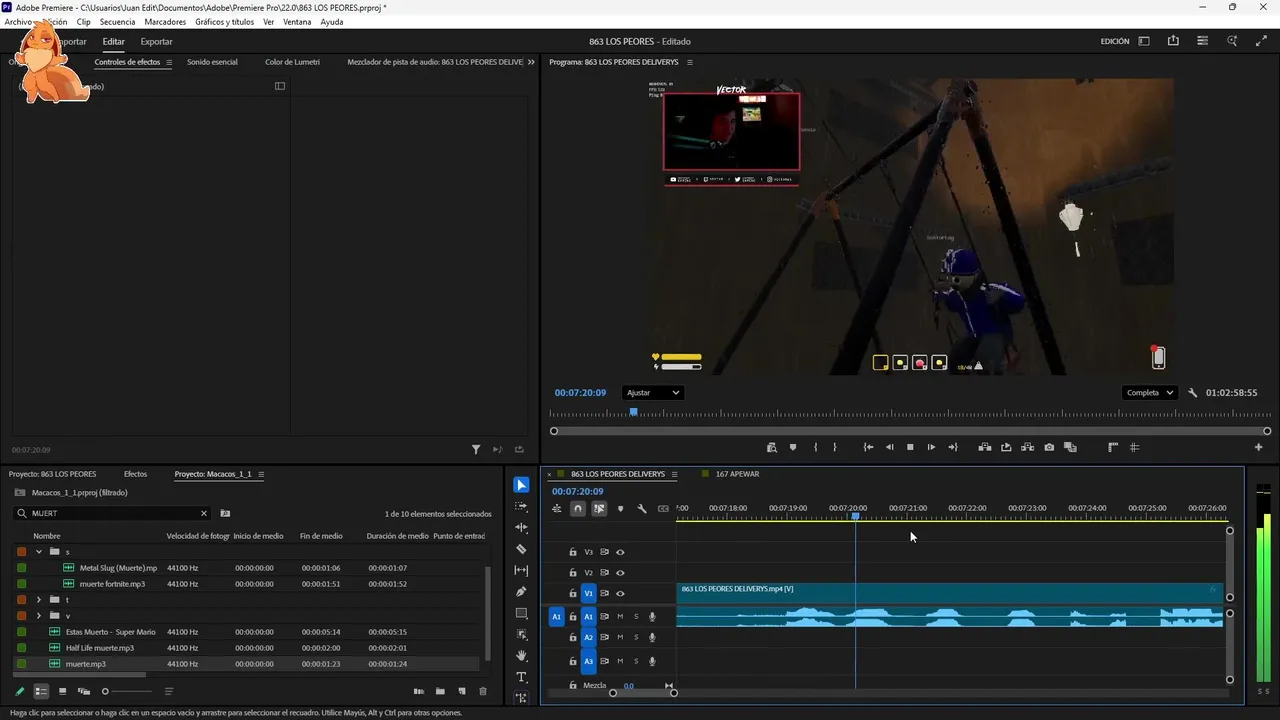Screen dimensions: 1280x720
Task: Open the Button Editor plus icon
Action: click(1259, 447)
